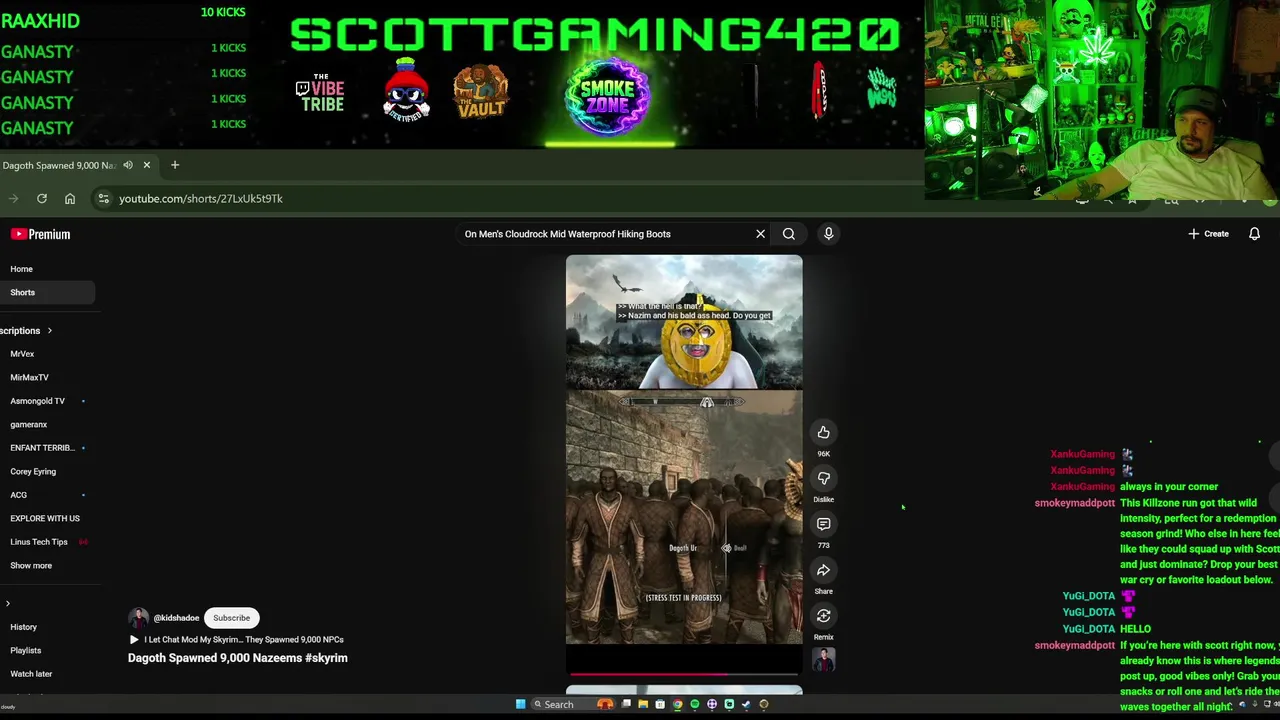Click the search magnifier button

[x=789, y=234]
